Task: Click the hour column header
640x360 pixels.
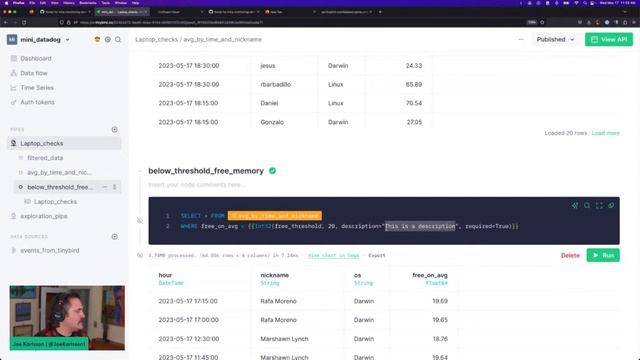Action: [165, 275]
